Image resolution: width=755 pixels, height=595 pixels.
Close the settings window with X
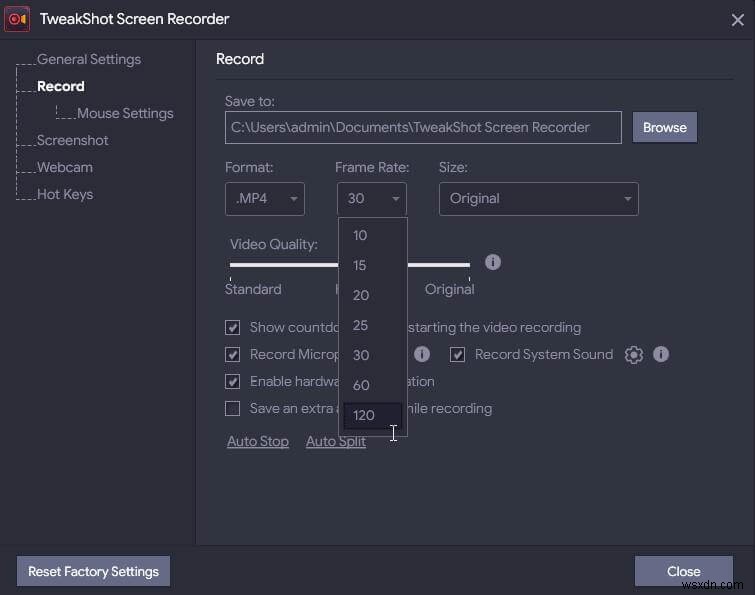click(x=737, y=18)
